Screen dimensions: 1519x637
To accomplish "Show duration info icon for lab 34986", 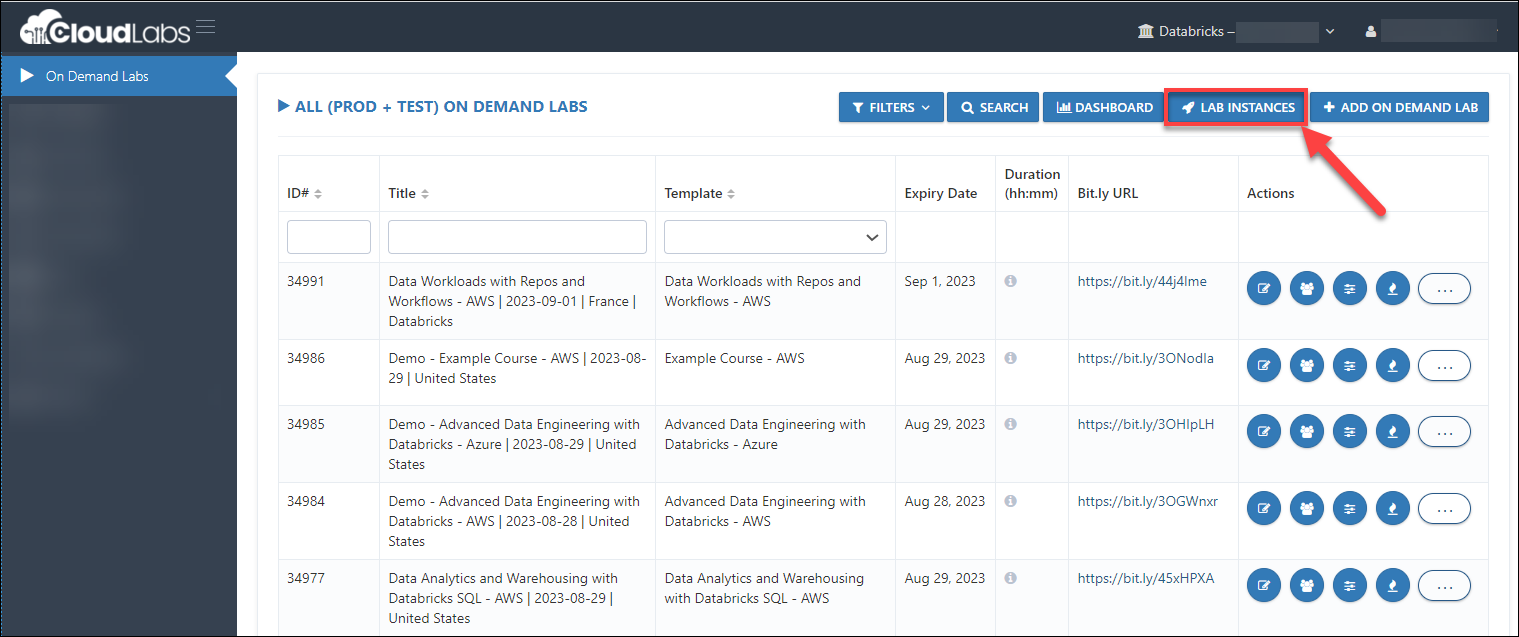I will pos(1011,359).
